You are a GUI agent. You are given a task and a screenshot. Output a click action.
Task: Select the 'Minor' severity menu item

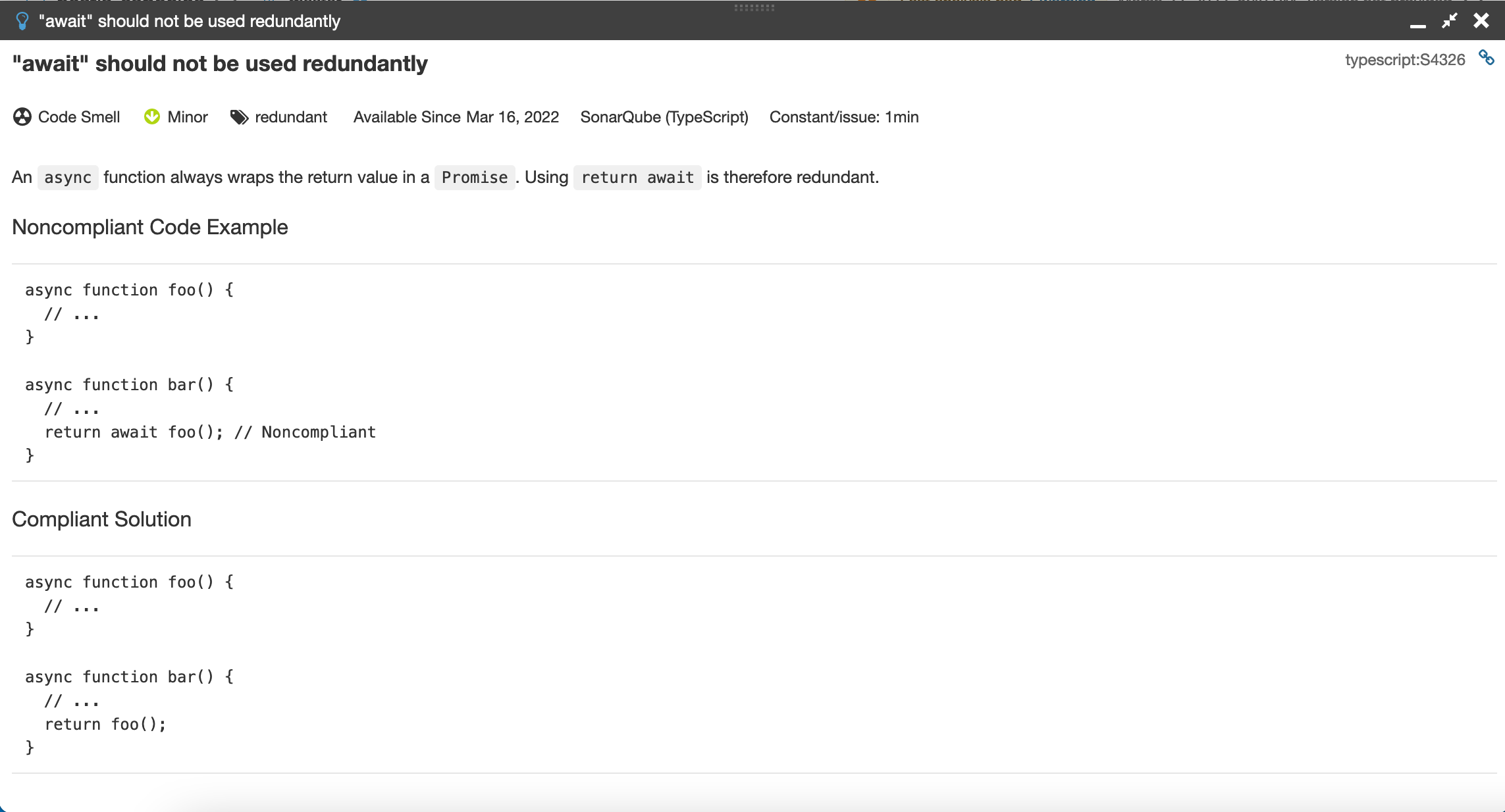(x=175, y=117)
